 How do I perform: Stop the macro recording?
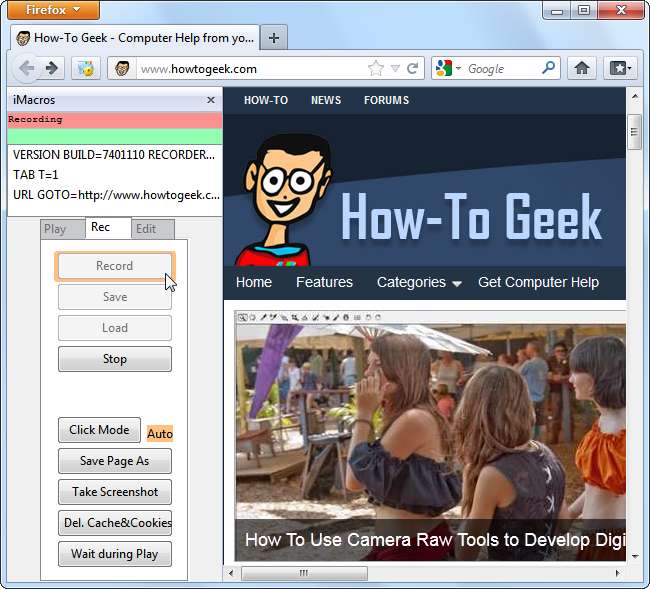point(114,359)
